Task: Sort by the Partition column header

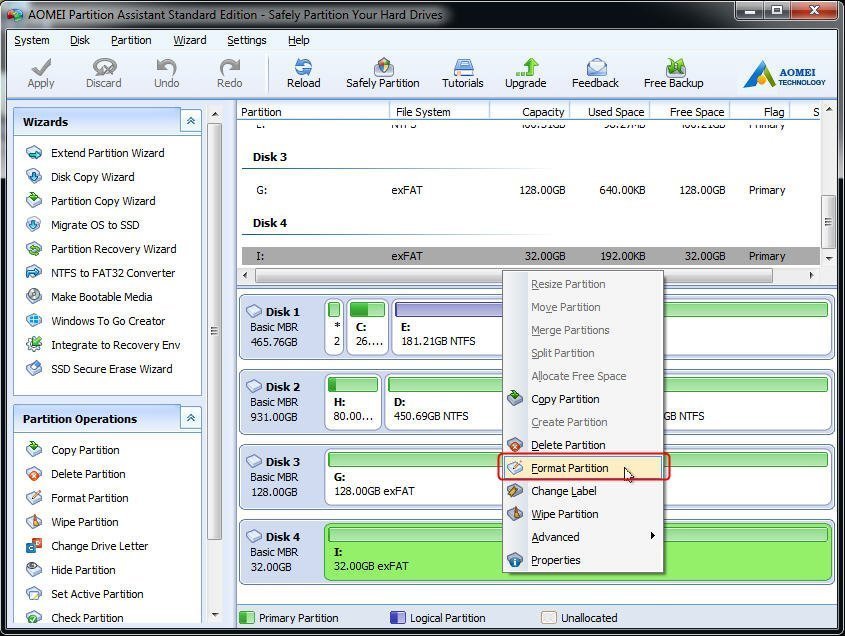Action: (313, 112)
